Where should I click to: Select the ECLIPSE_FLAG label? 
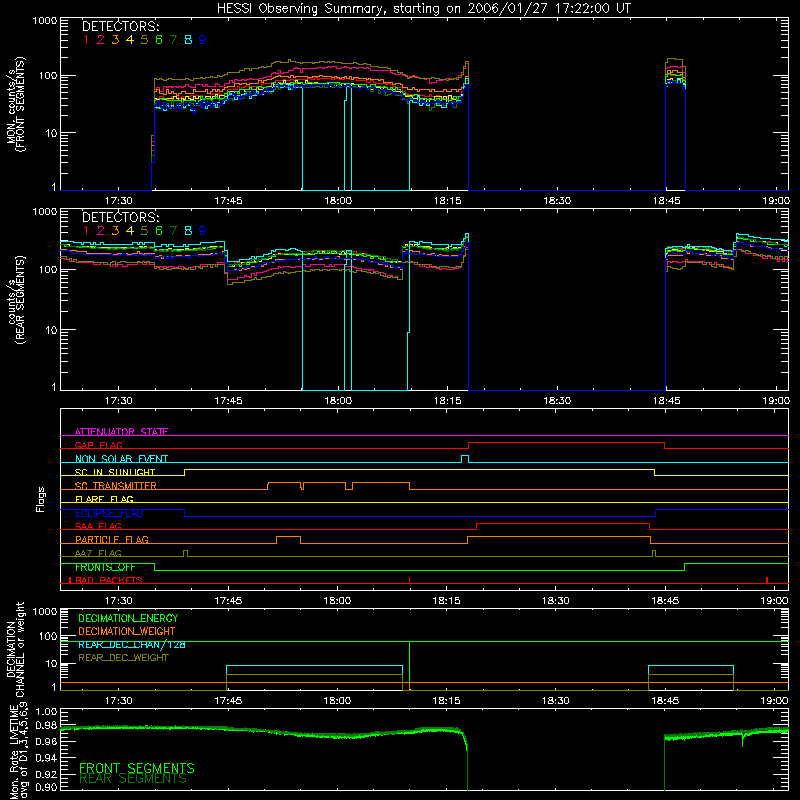point(109,513)
